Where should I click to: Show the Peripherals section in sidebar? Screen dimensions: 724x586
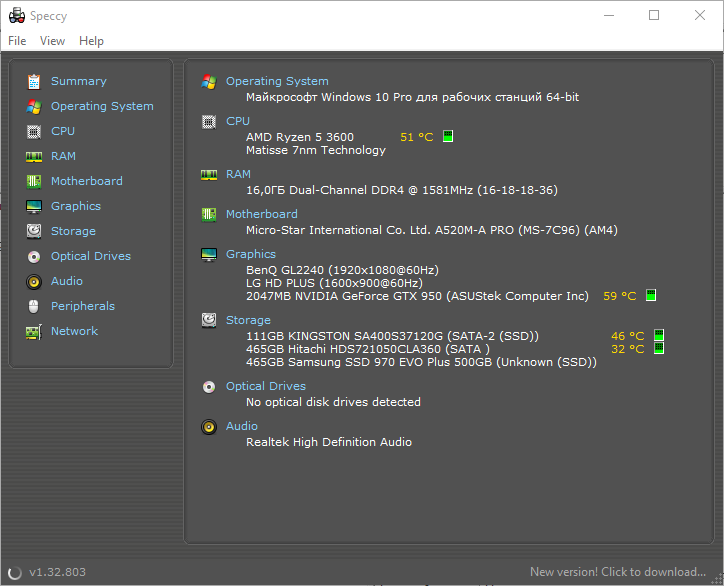tap(83, 306)
